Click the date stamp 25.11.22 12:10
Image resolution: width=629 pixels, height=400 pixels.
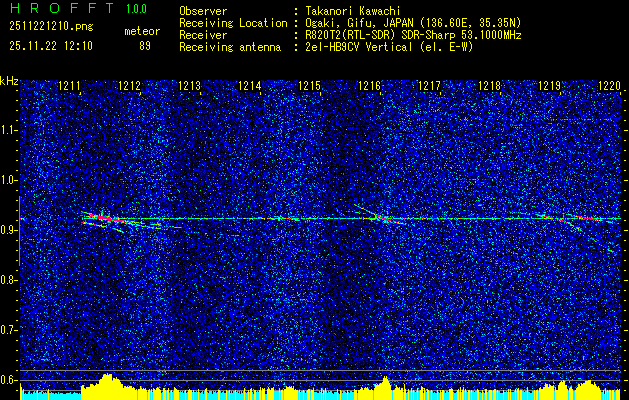[51, 46]
